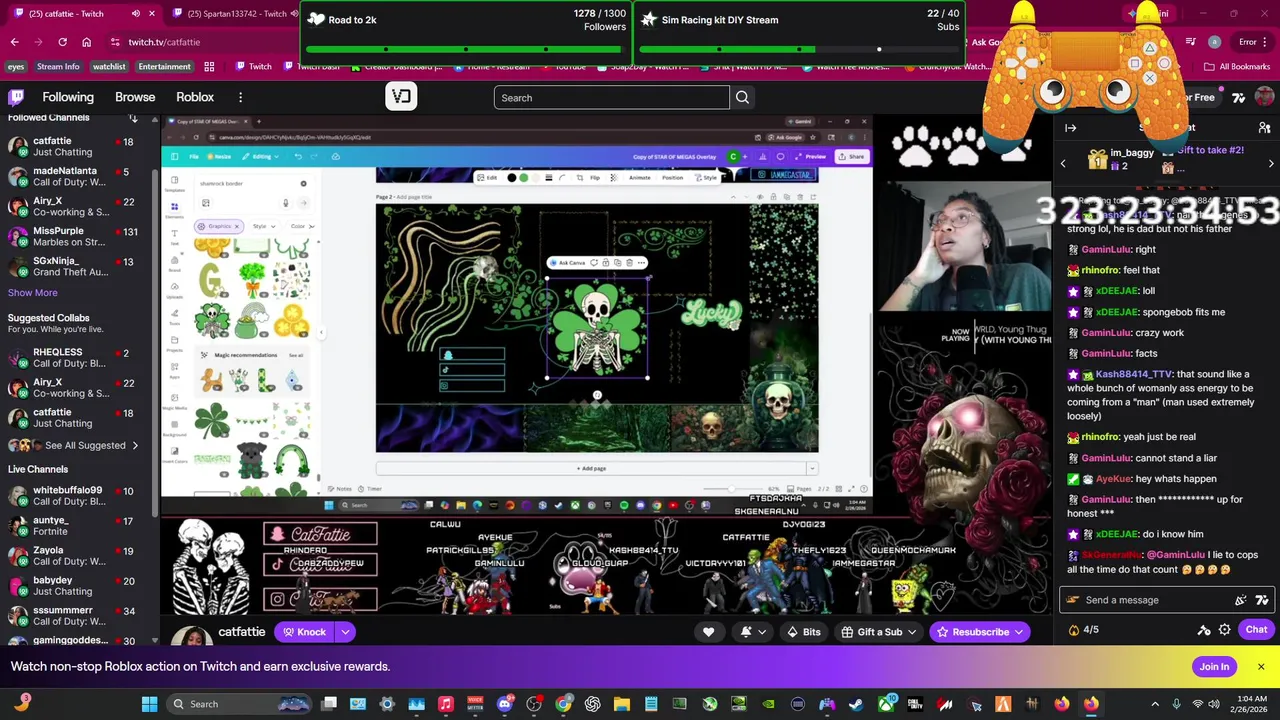Open Discord from the taskbar
This screenshot has width=1280, height=720.
pyautogui.click(x=504, y=704)
